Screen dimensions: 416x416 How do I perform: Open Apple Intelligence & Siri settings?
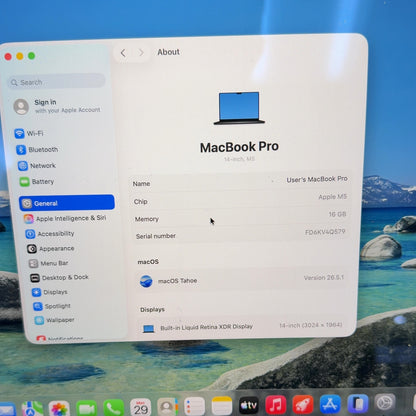pos(65,218)
